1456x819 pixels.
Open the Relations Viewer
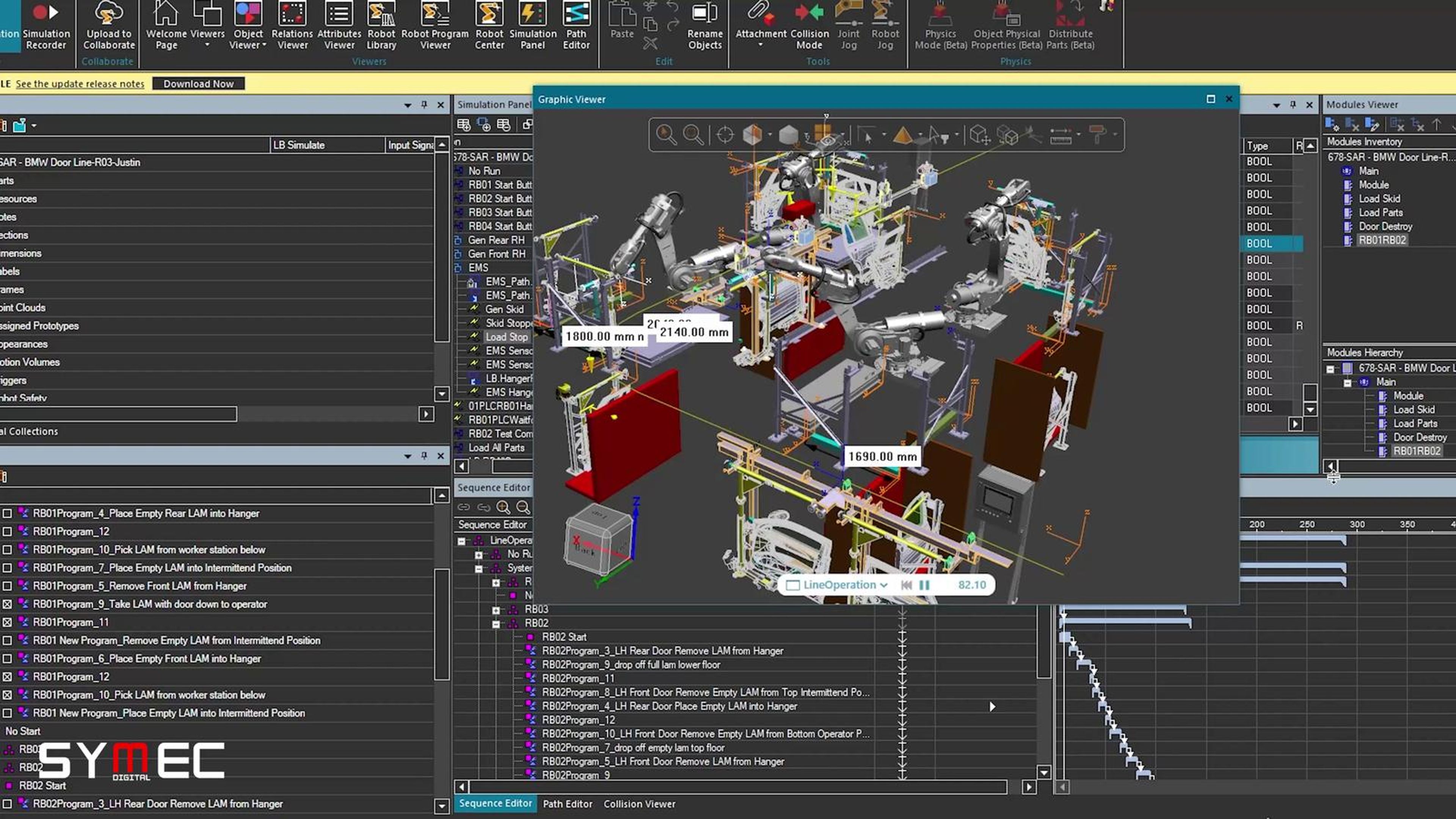292,25
